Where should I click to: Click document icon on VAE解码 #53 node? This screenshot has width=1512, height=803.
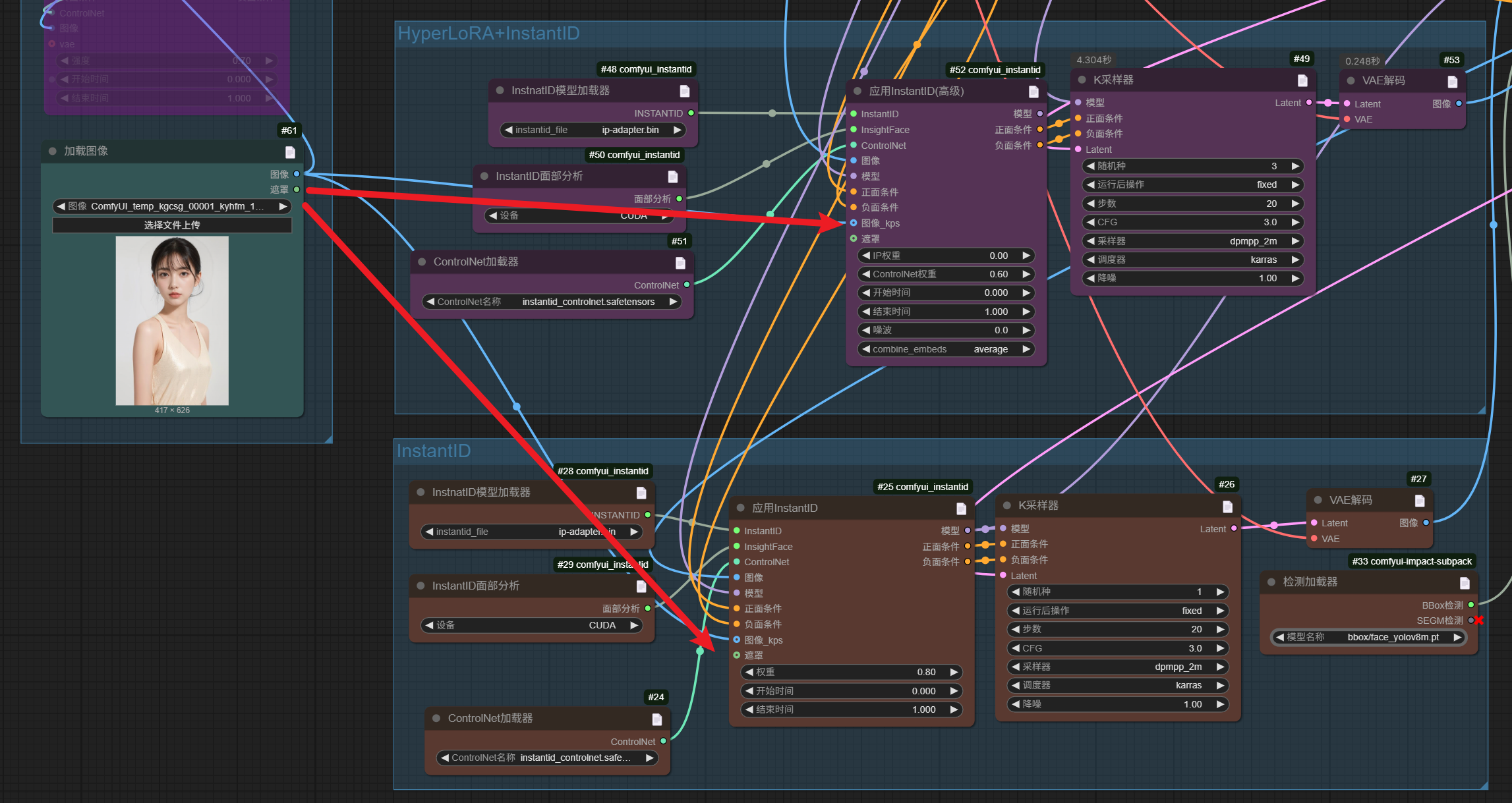pyautogui.click(x=1452, y=82)
